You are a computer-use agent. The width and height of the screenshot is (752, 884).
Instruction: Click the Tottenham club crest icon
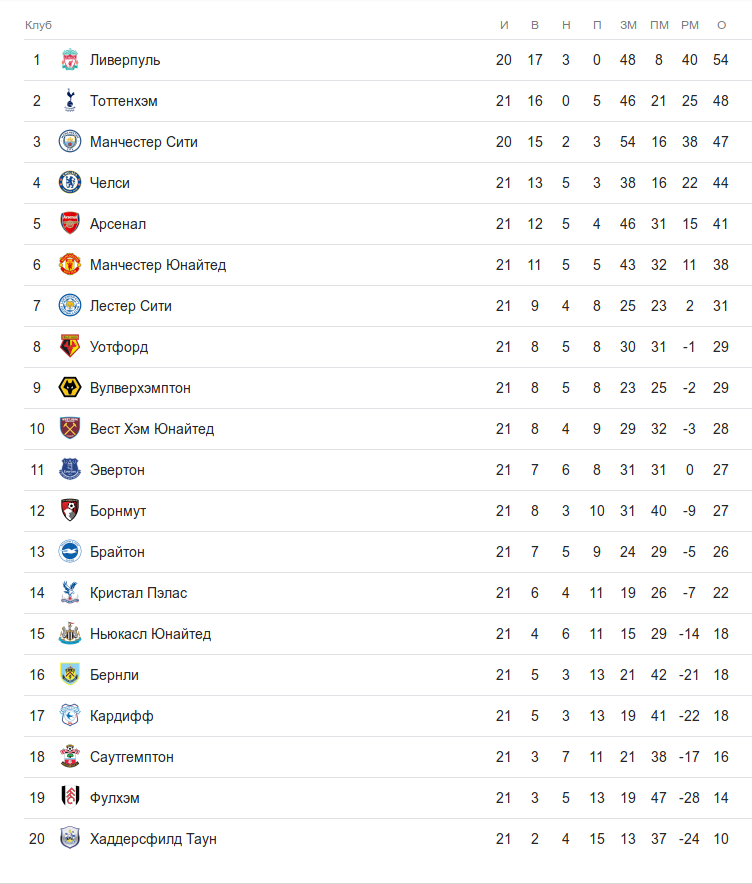[x=69, y=101]
